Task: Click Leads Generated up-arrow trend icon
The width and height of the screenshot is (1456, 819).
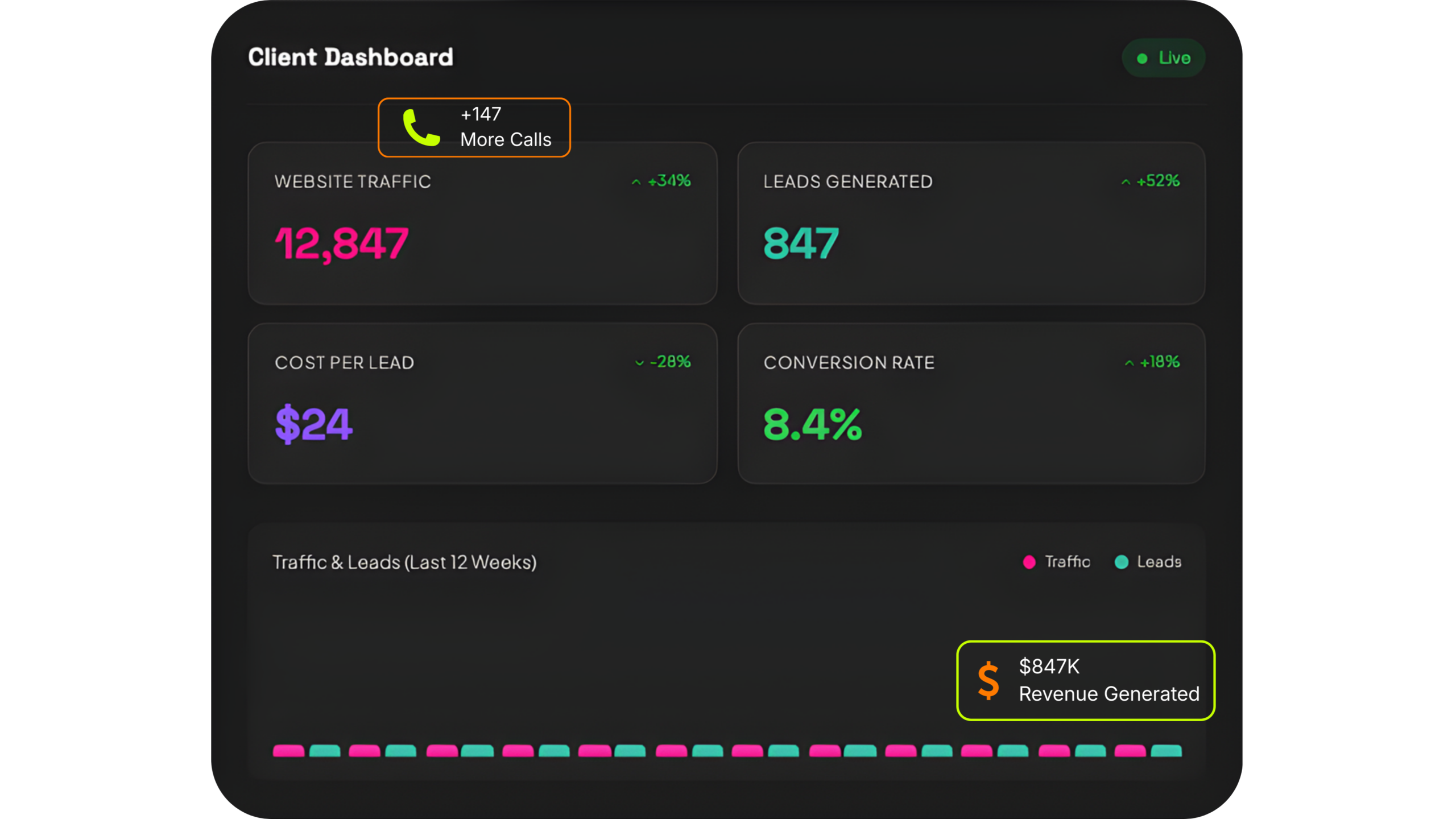Action: pos(1126,182)
